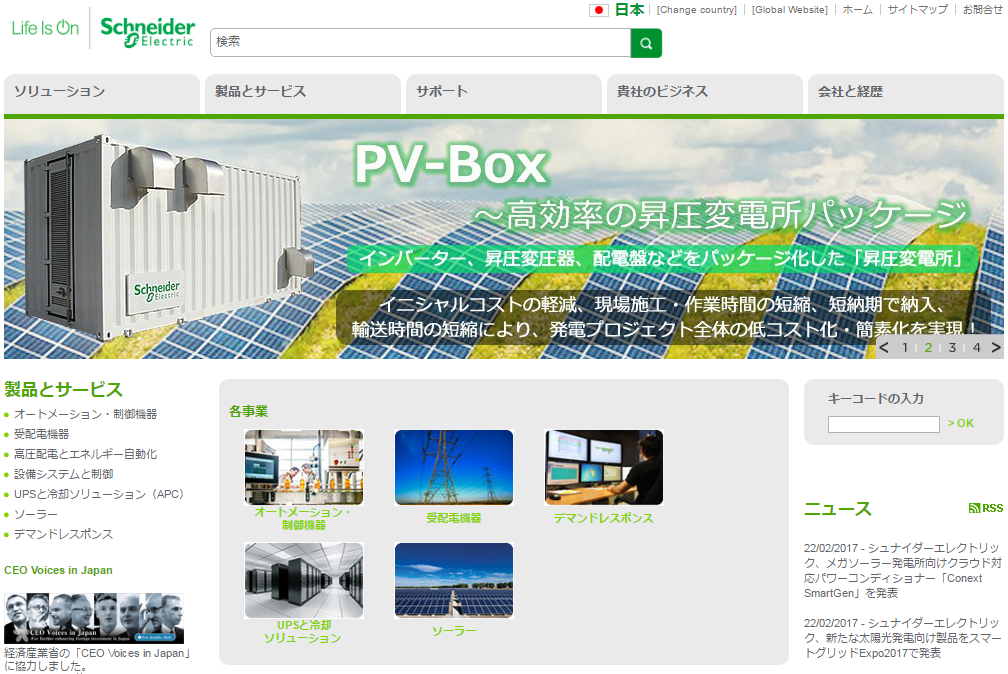Open デマンドレスポンス caption under thumbnail
The height and width of the screenshot is (674, 1008).
(604, 518)
